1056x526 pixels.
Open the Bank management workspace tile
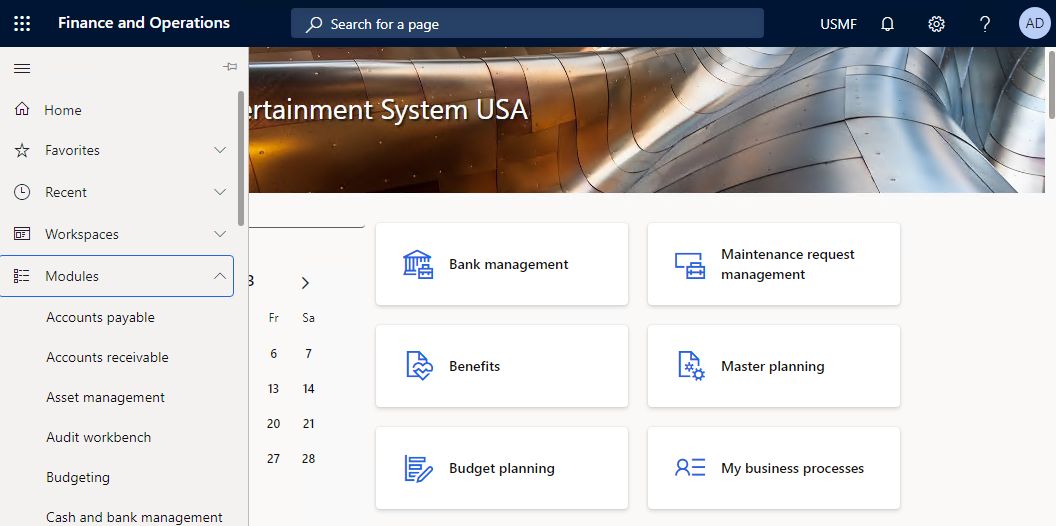pyautogui.click(x=502, y=264)
